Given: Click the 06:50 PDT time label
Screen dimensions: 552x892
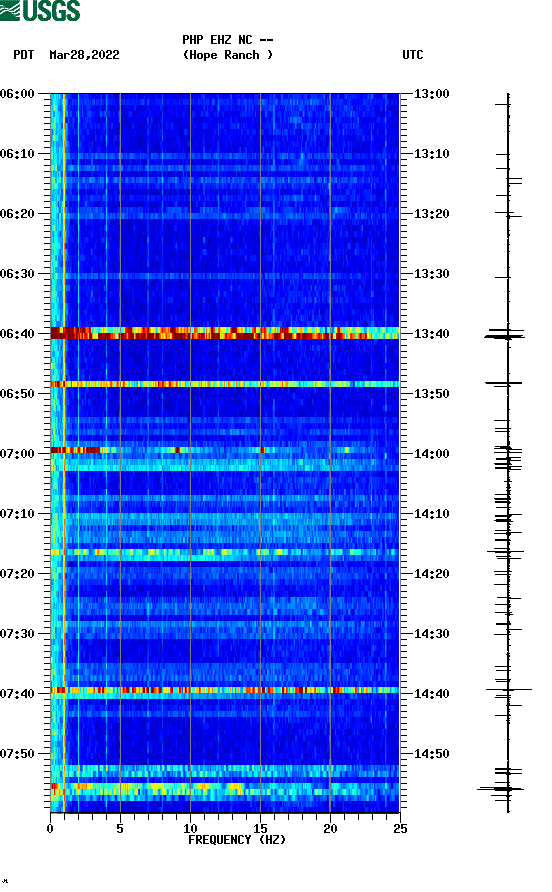Looking at the screenshot, I should [18, 394].
